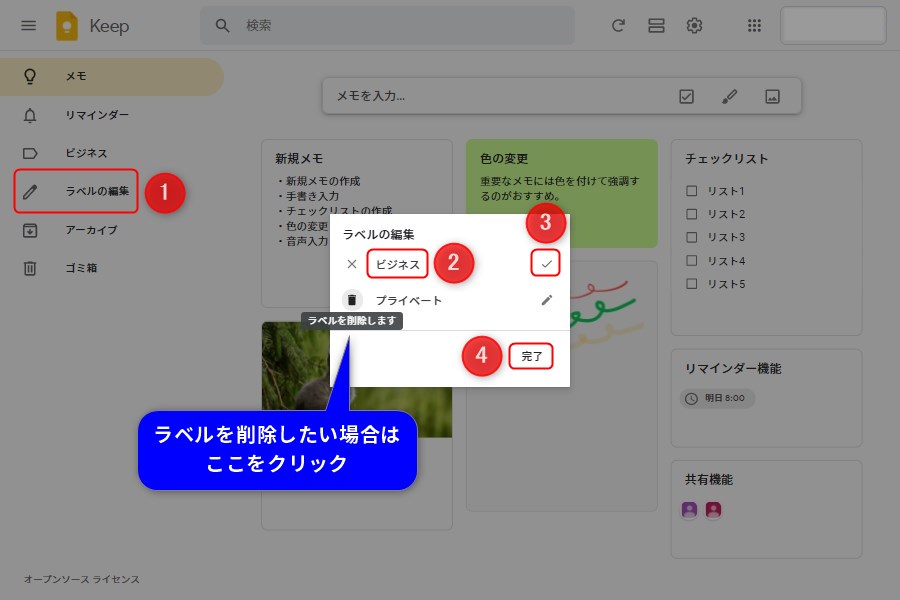Click the refresh icon in header
Viewport: 900px width, 600px height.
click(x=618, y=26)
